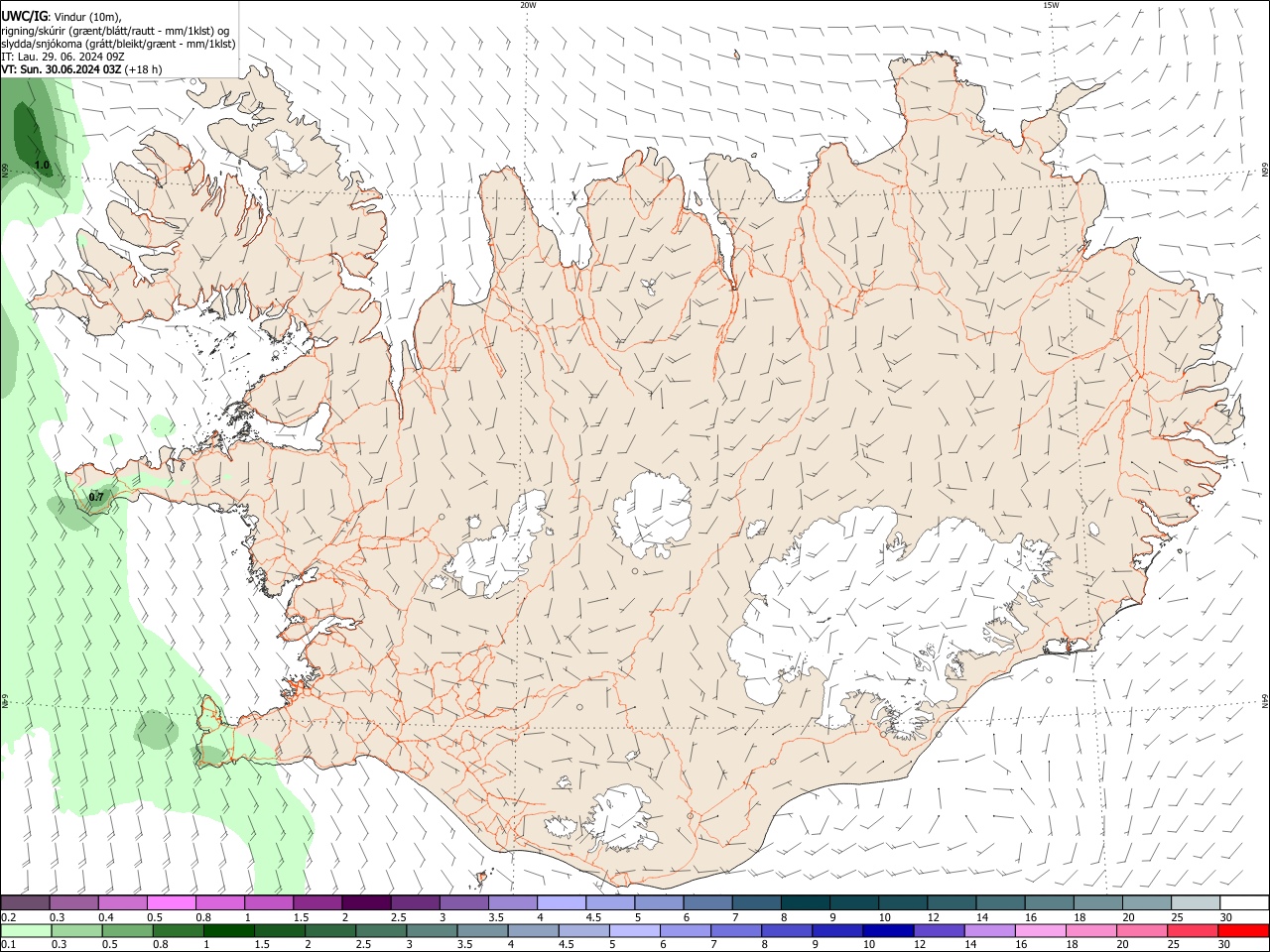Viewport: 1270px width, 952px height.
Task: Select the 8 dark teal snow legend swatch
Action: (x=806, y=903)
